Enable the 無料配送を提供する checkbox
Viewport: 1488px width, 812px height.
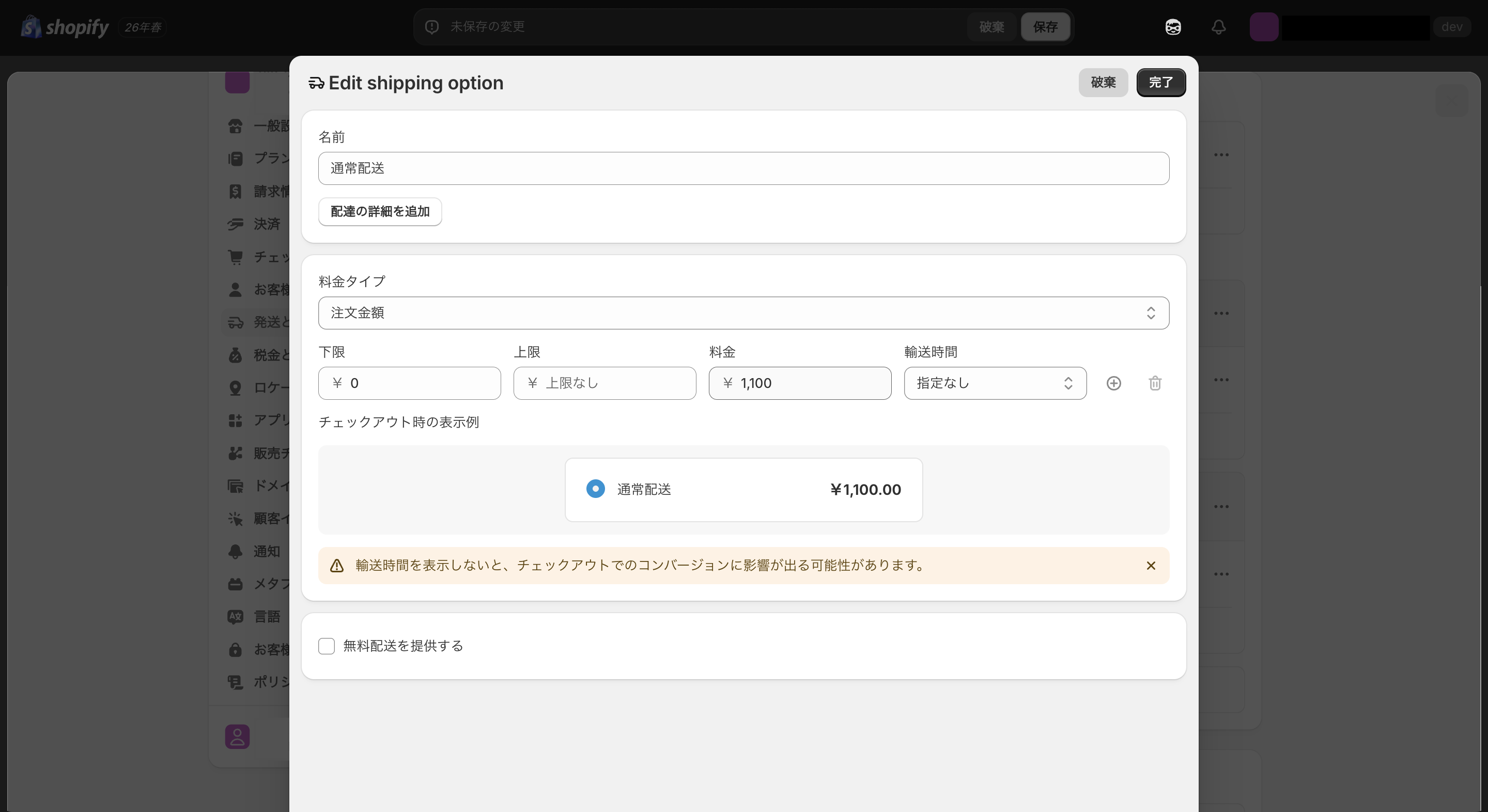[x=327, y=646]
